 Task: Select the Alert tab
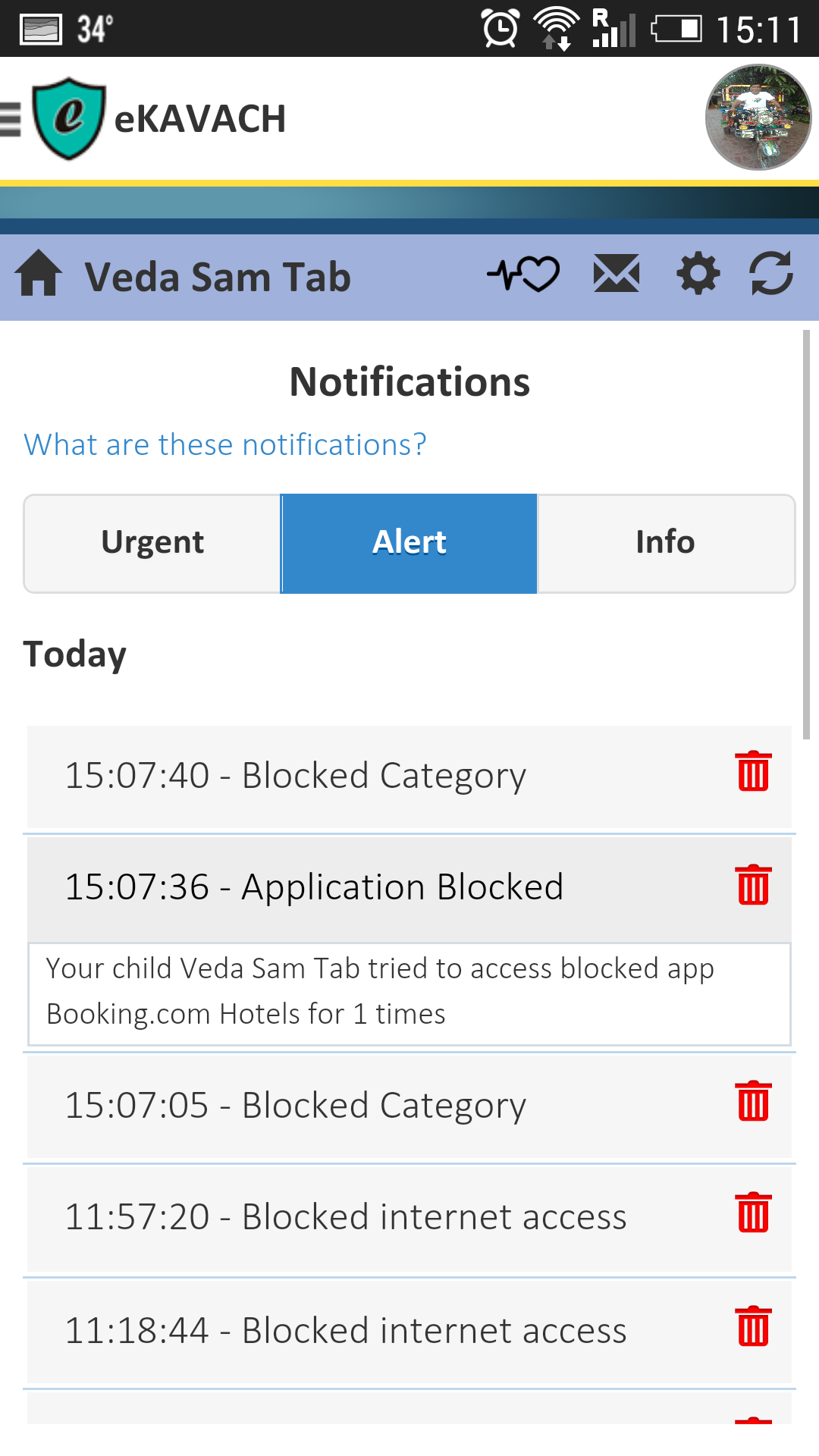409,543
